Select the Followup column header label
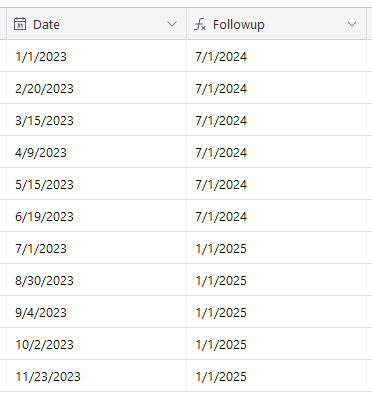The image size is (372, 399). (x=239, y=25)
